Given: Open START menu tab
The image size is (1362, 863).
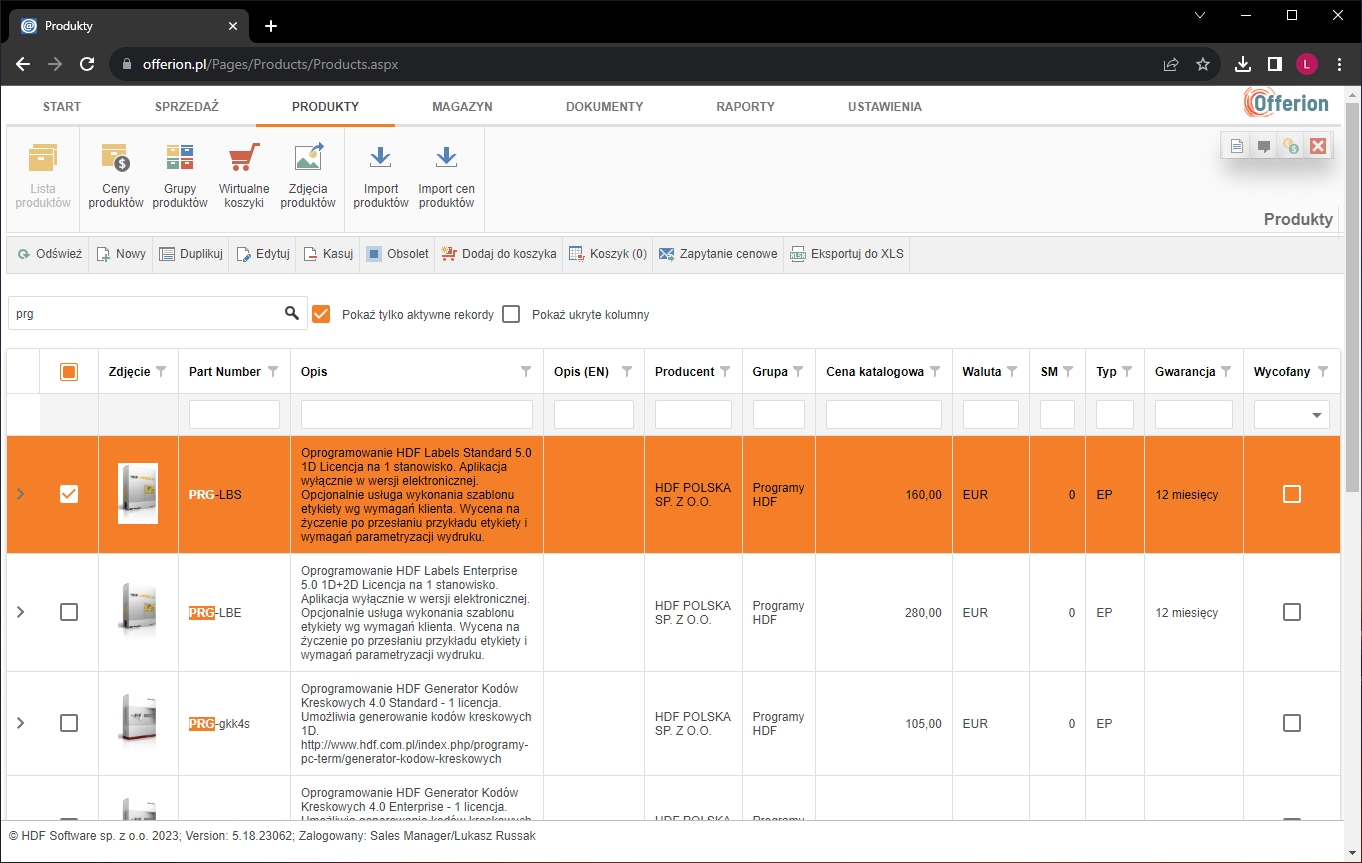Looking at the screenshot, I should pyautogui.click(x=62, y=106).
